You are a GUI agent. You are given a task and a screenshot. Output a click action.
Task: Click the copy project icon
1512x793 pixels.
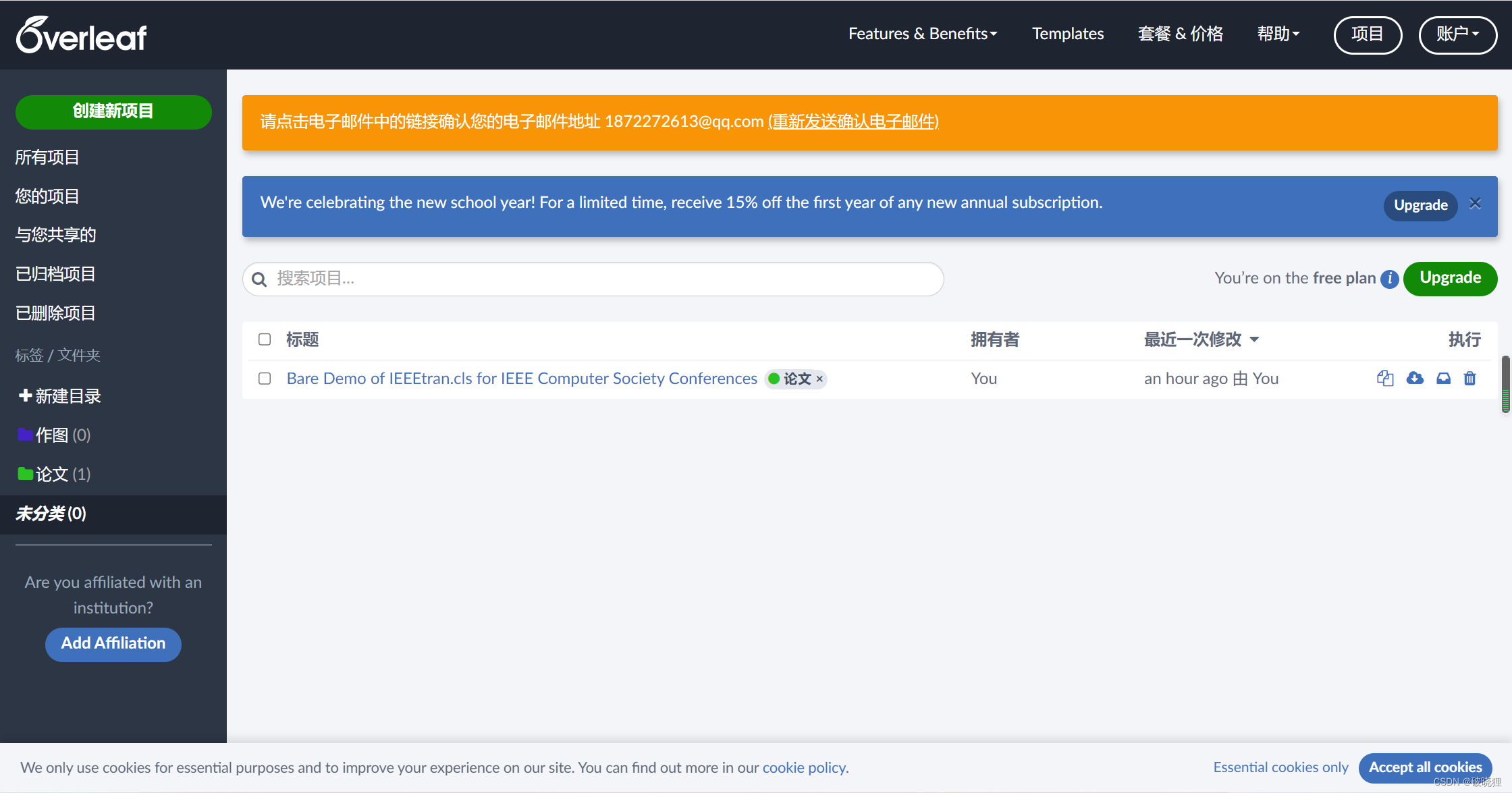coord(1385,379)
